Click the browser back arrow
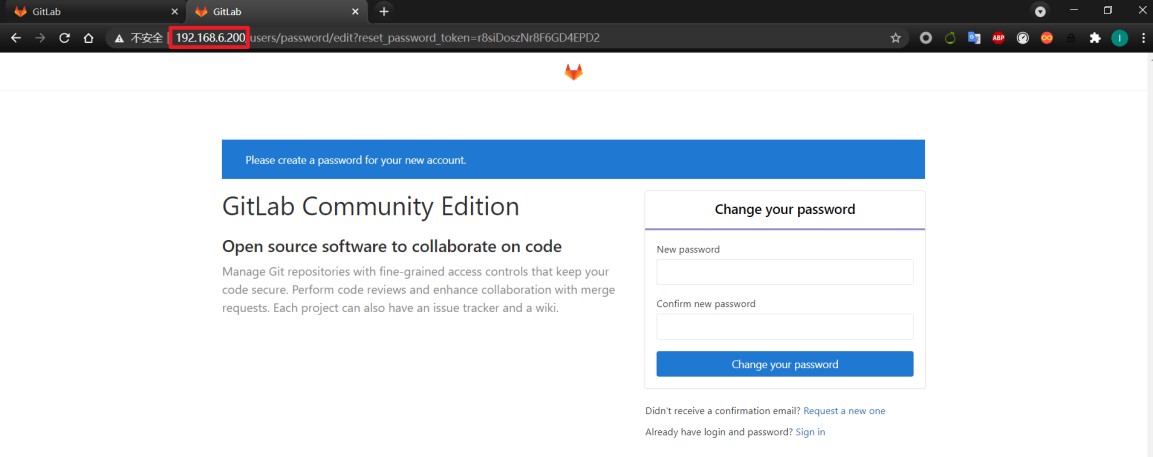This screenshot has width=1153, height=457. coord(16,38)
